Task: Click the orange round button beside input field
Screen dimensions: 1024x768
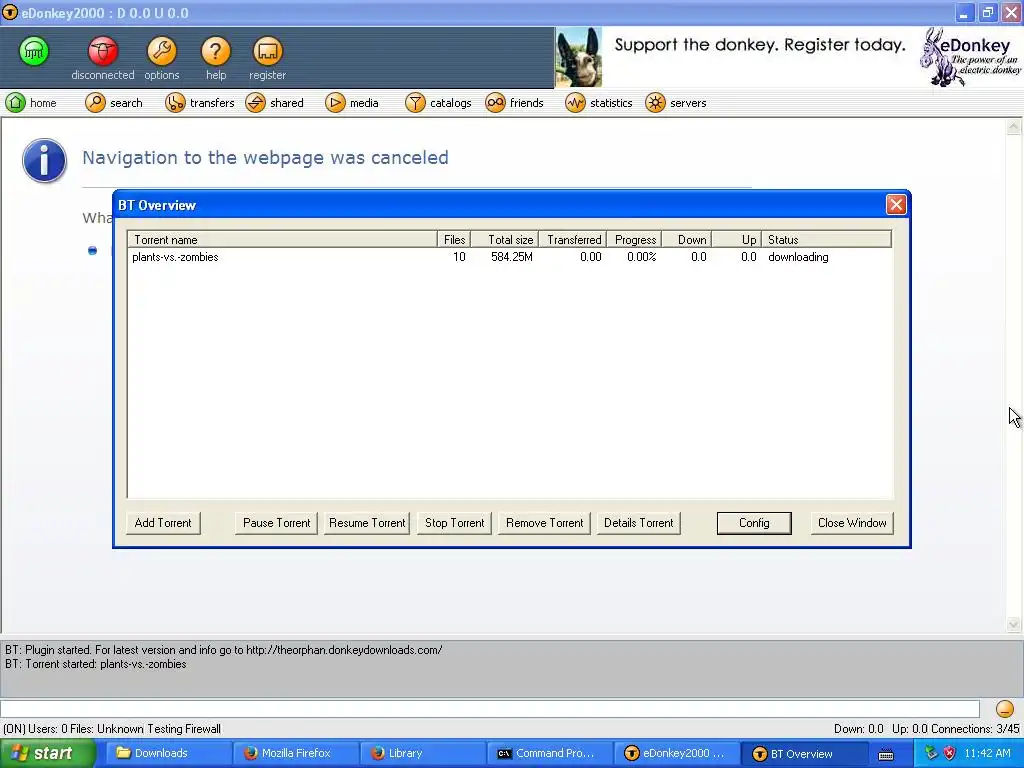Action: click(1004, 709)
